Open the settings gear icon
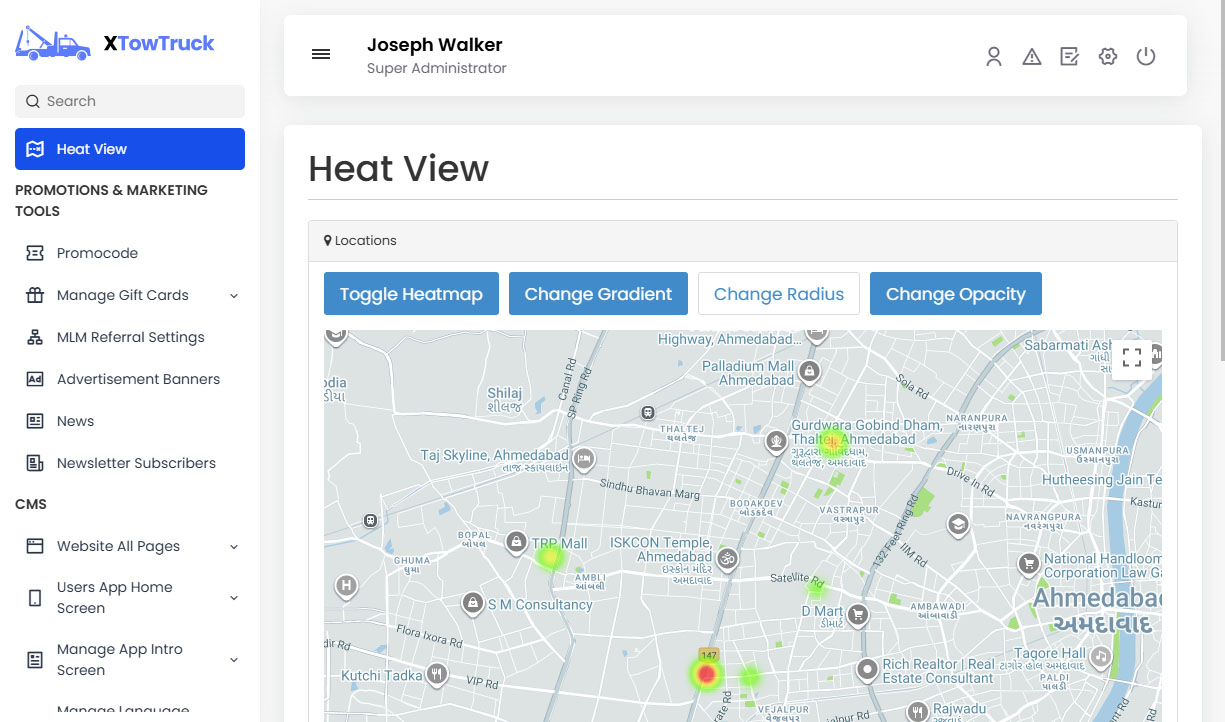This screenshot has width=1225, height=722. pyautogui.click(x=1107, y=57)
